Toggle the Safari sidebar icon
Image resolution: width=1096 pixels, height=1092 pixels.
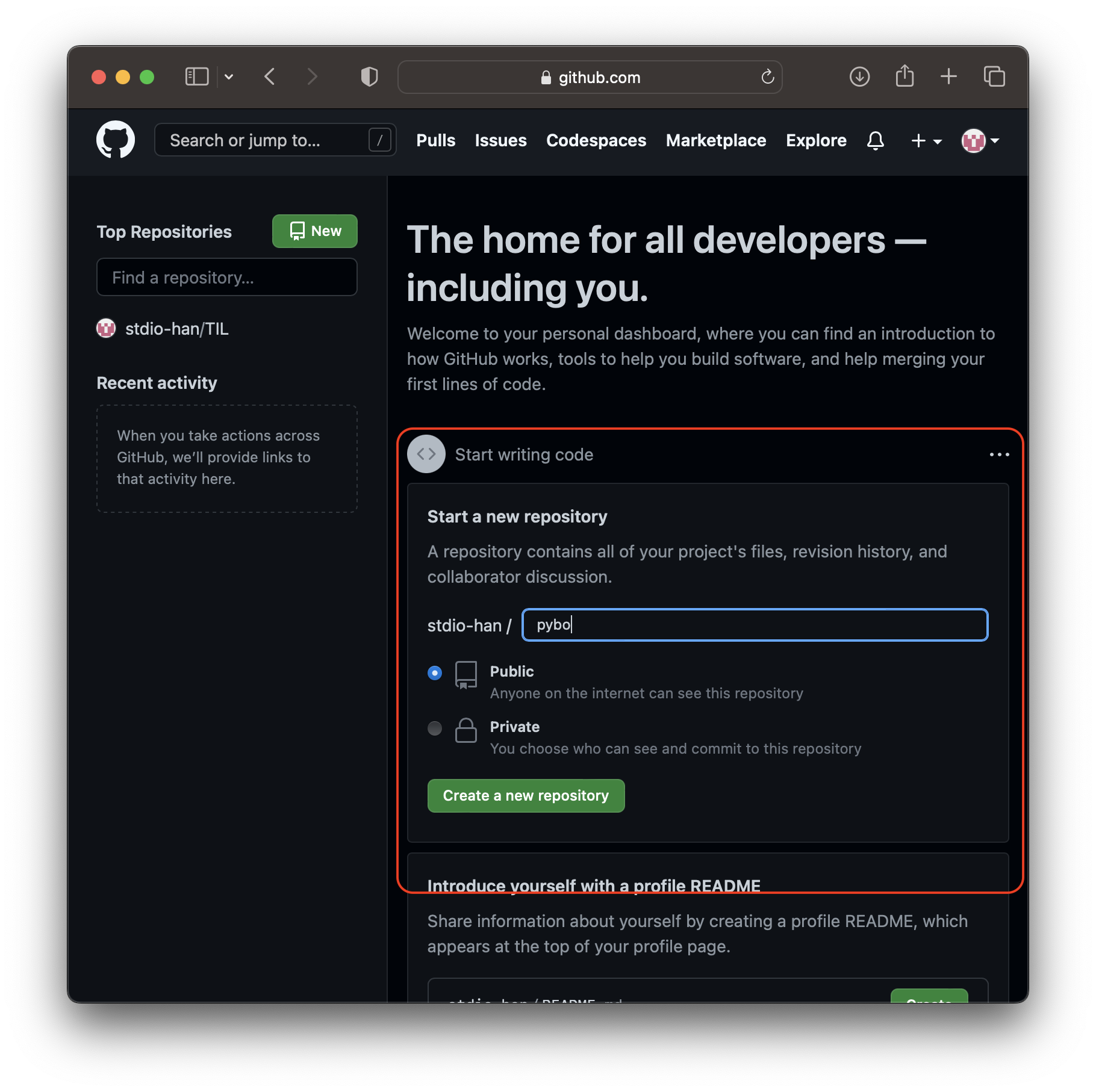pyautogui.click(x=196, y=77)
